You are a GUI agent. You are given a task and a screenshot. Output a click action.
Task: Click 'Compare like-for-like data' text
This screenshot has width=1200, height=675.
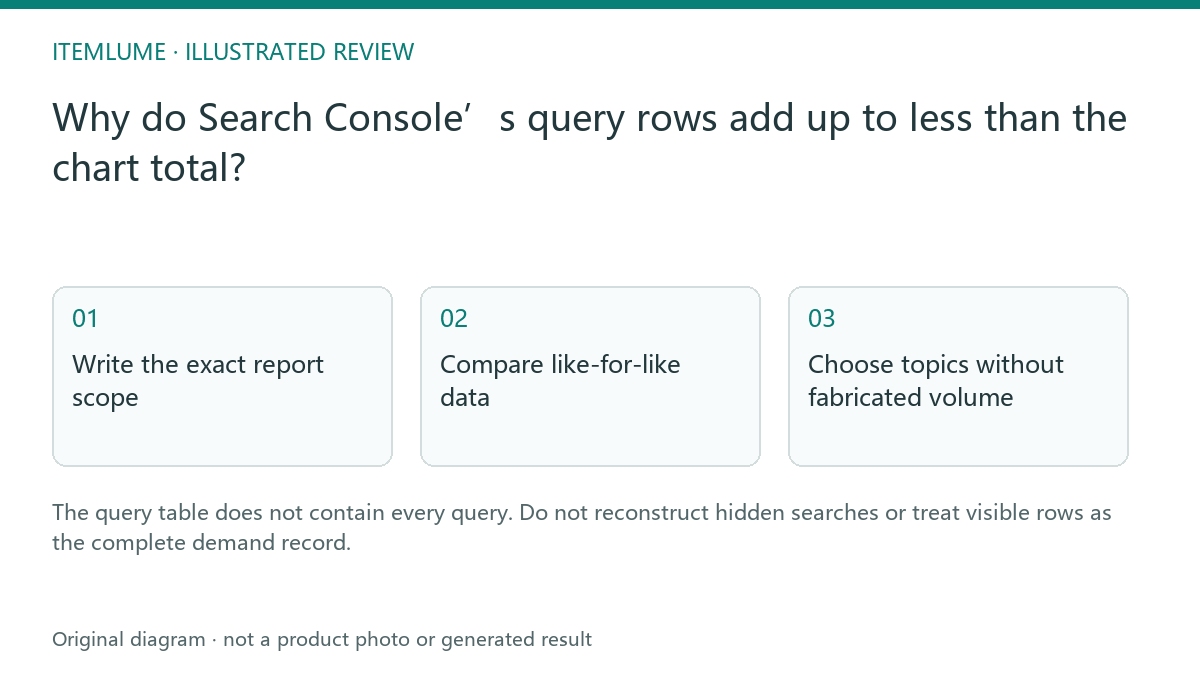560,381
